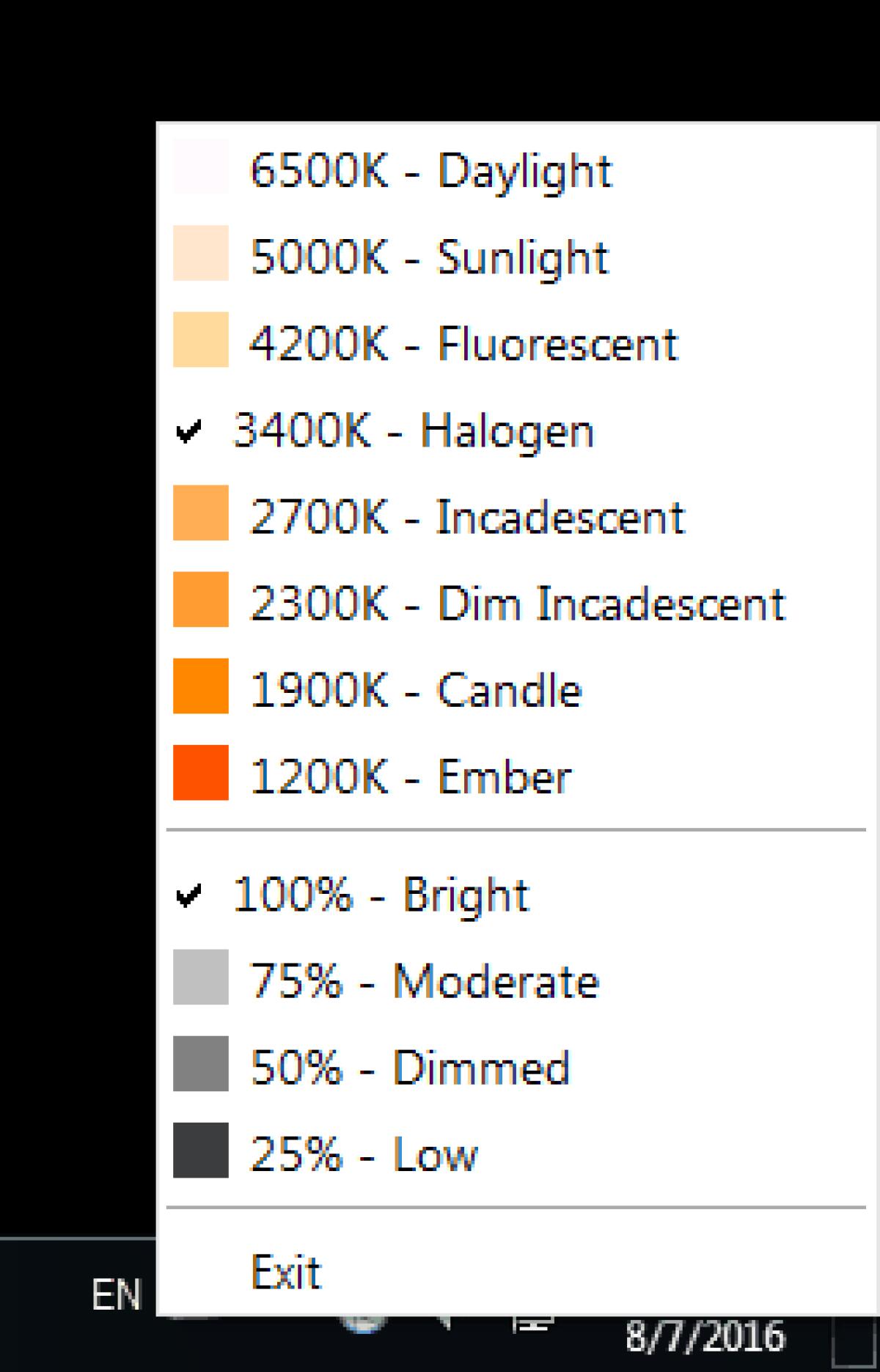Click the 4200K Fluorescent color swatch
880x1372 pixels.
click(x=200, y=340)
